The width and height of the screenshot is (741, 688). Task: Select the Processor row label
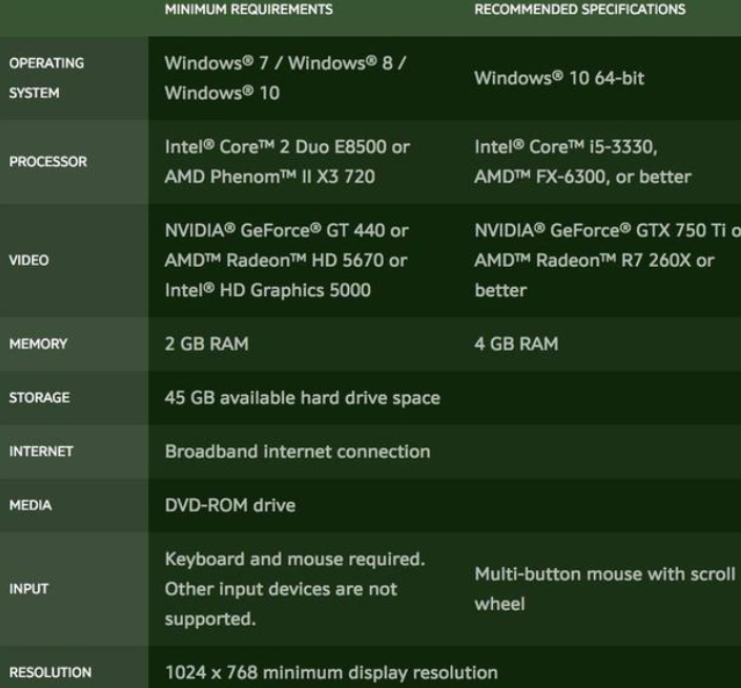point(48,162)
